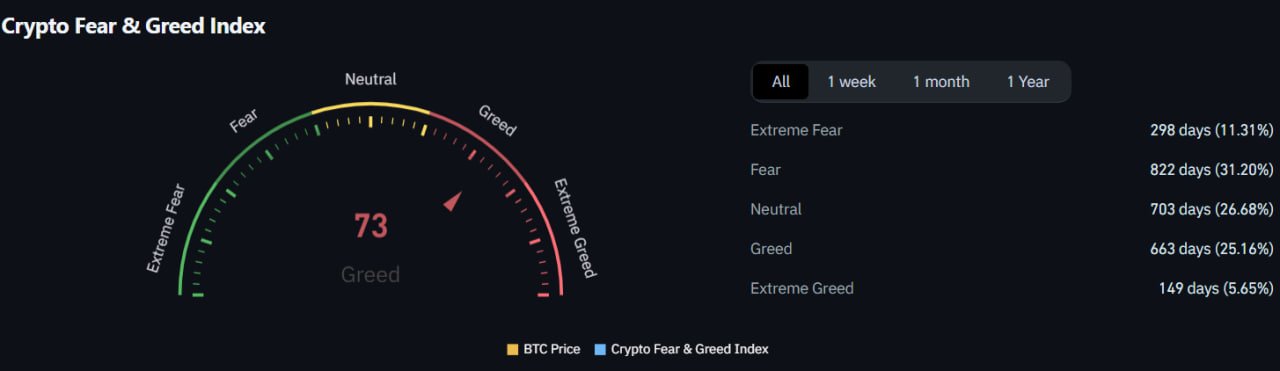The height and width of the screenshot is (371, 1280).
Task: Switch to the 1 Year tab
Action: pyautogui.click(x=1028, y=82)
